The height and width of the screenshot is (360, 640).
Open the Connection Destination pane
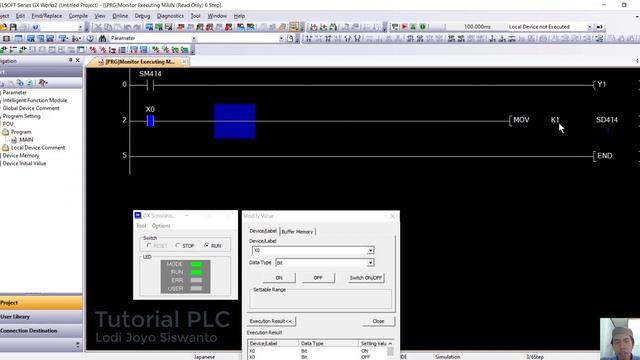[41, 331]
